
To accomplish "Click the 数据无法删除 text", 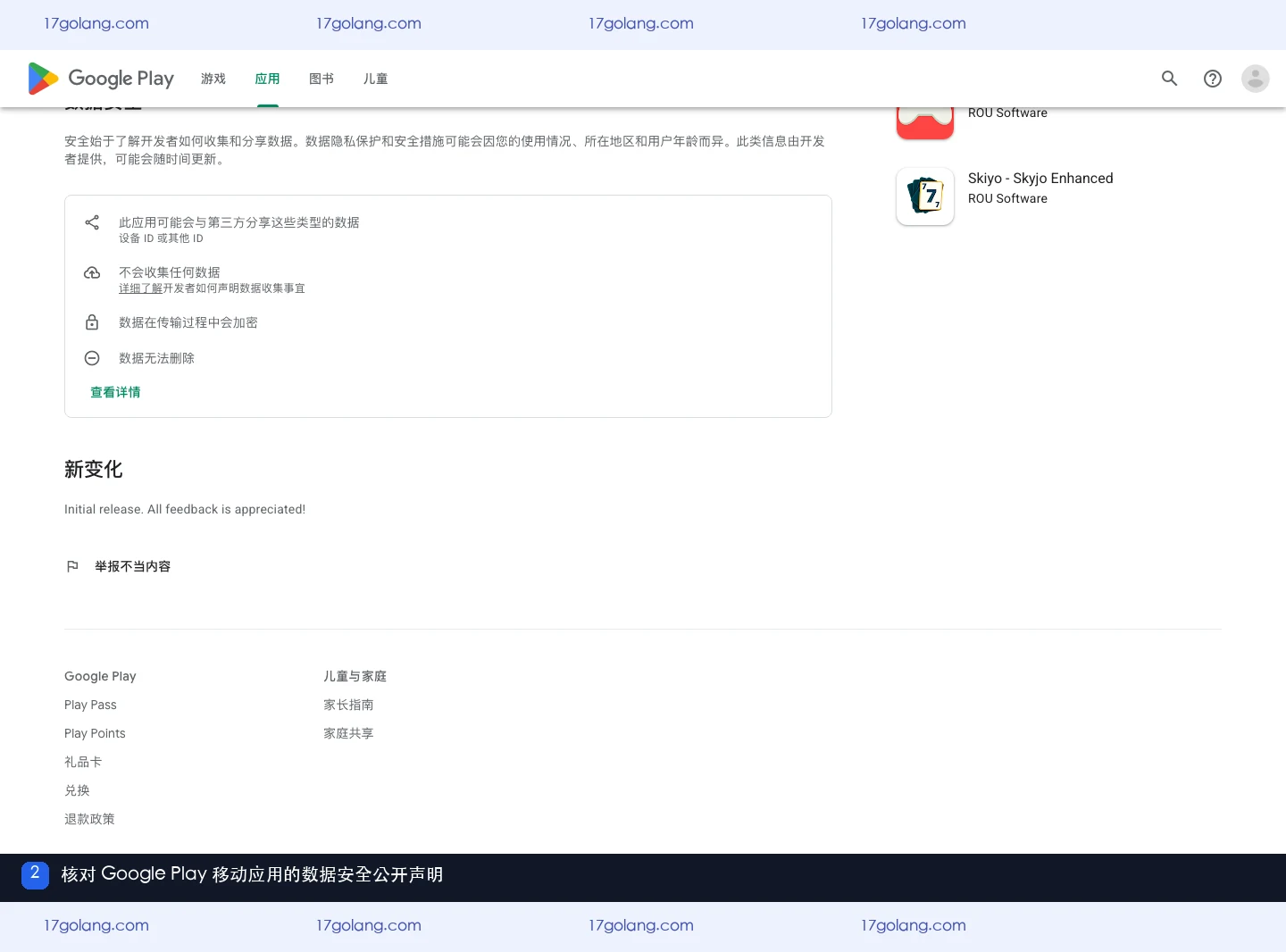I will pos(156,358).
